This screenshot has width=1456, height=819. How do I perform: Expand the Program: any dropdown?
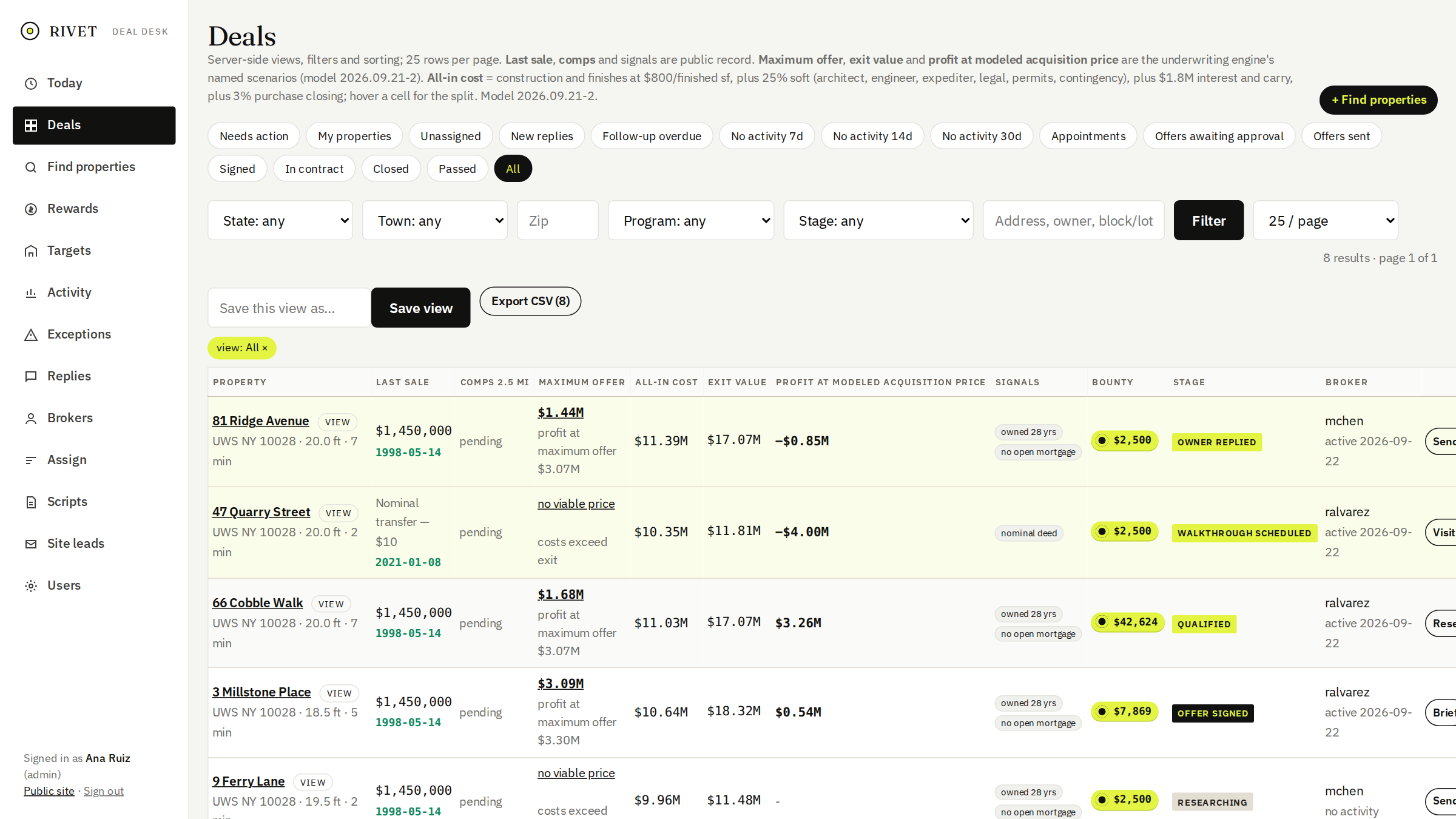[x=691, y=220]
